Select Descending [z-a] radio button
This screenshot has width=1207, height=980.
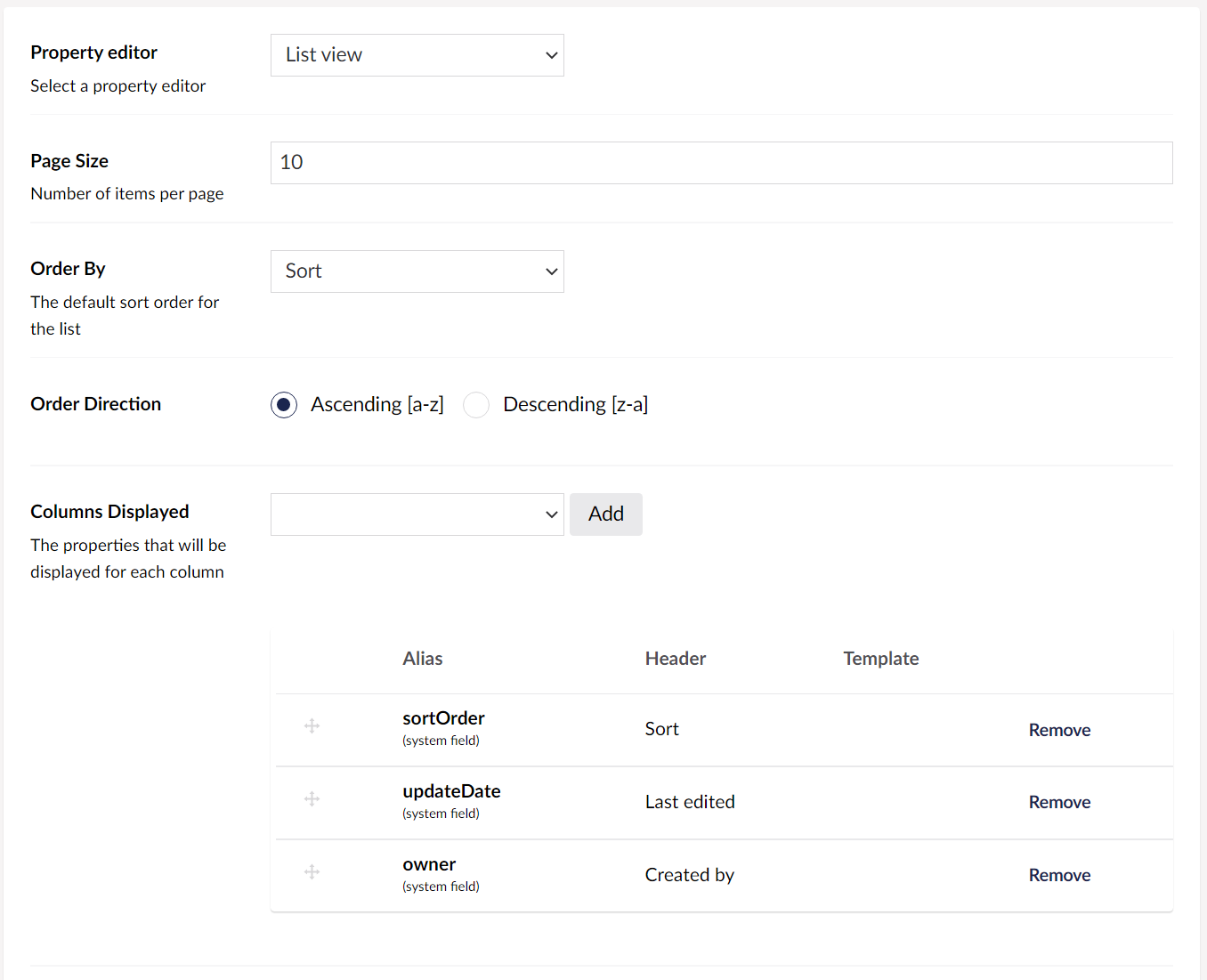point(476,405)
